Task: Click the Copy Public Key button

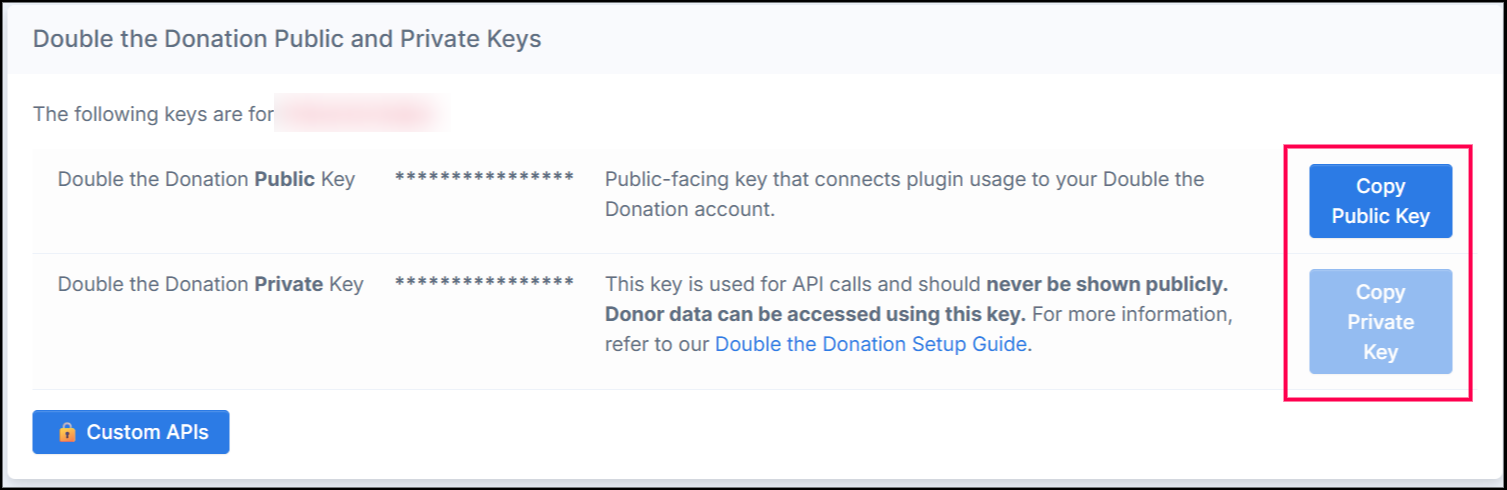Action: [x=1380, y=201]
